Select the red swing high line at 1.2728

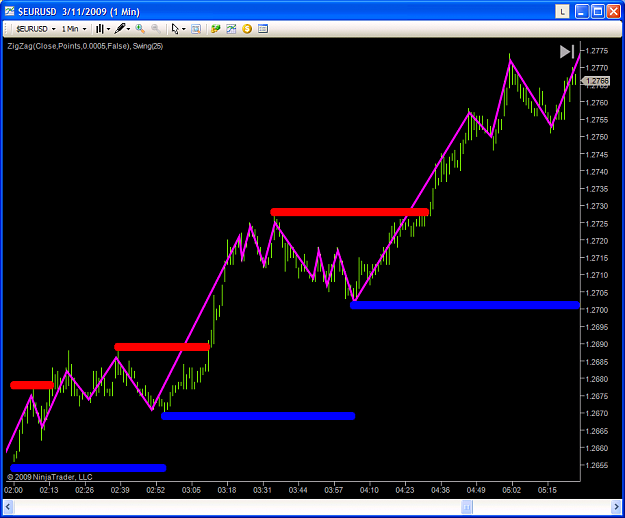pos(350,212)
